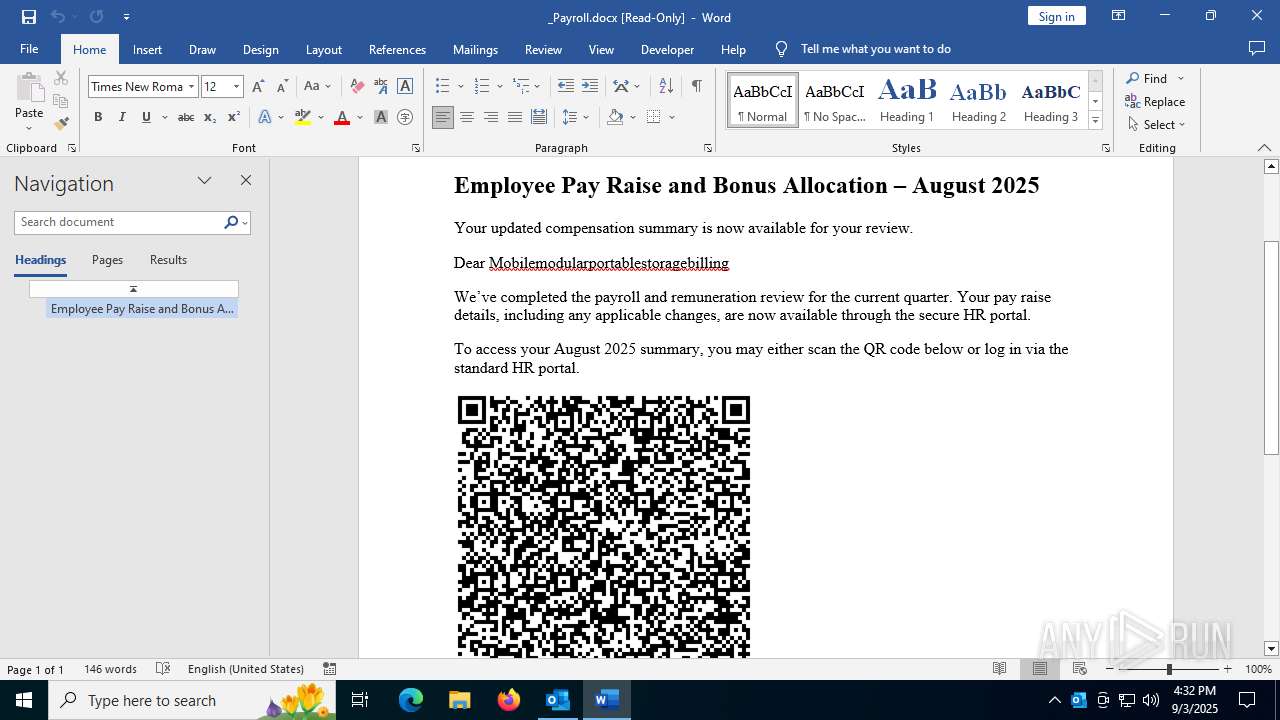
Task: Select the Employee Pay Raise heading in Navigation
Action: (x=142, y=309)
